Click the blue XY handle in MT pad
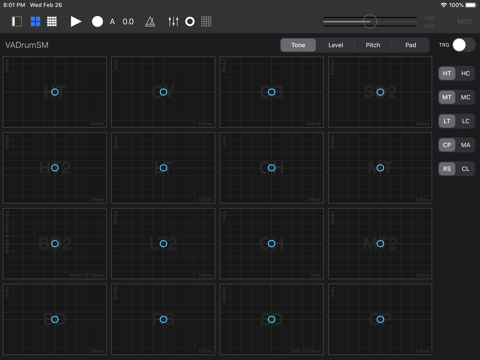This screenshot has width=480, height=360. [x=380, y=168]
